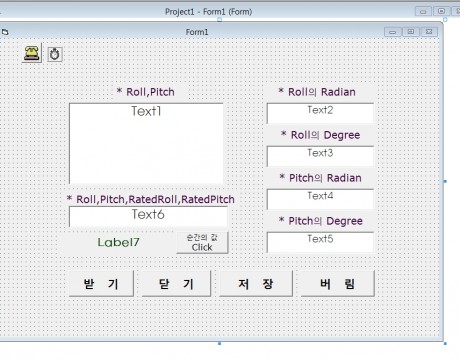Grab the bottom-edge form sizing handle
Image resolution: width=460 pixels, height=360 pixels.
point(219,343)
